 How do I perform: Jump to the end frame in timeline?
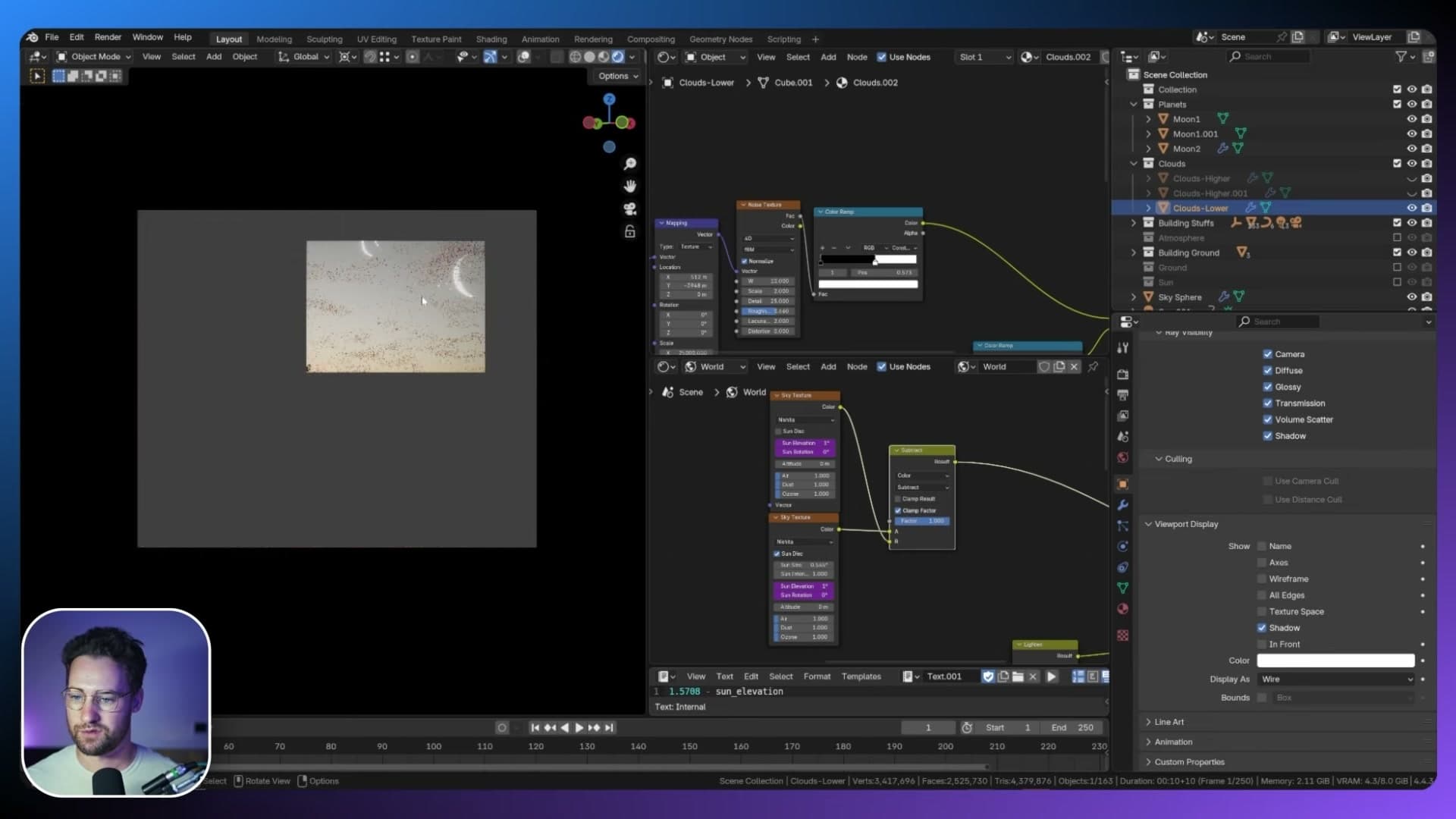click(609, 728)
